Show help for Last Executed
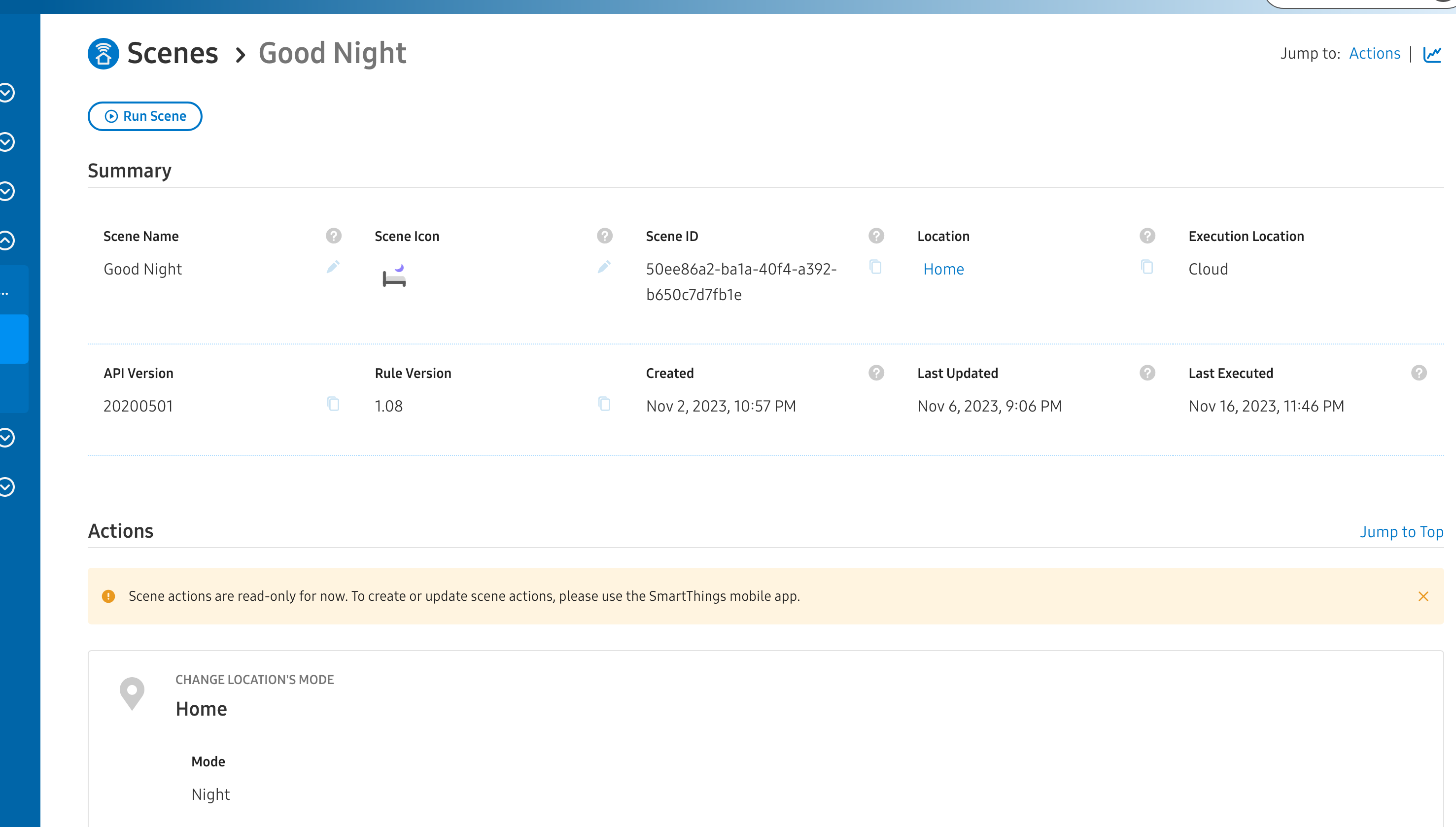The width and height of the screenshot is (1456, 827). 1419,373
